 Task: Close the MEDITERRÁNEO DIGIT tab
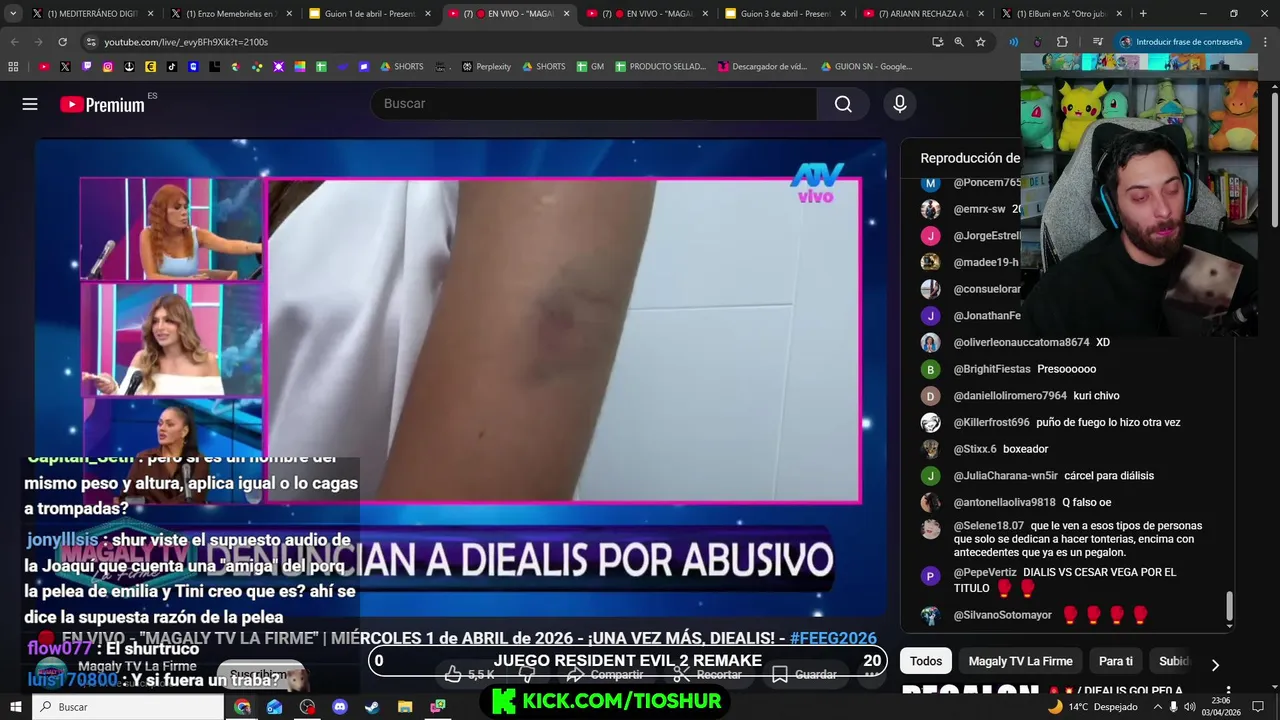[x=151, y=14]
